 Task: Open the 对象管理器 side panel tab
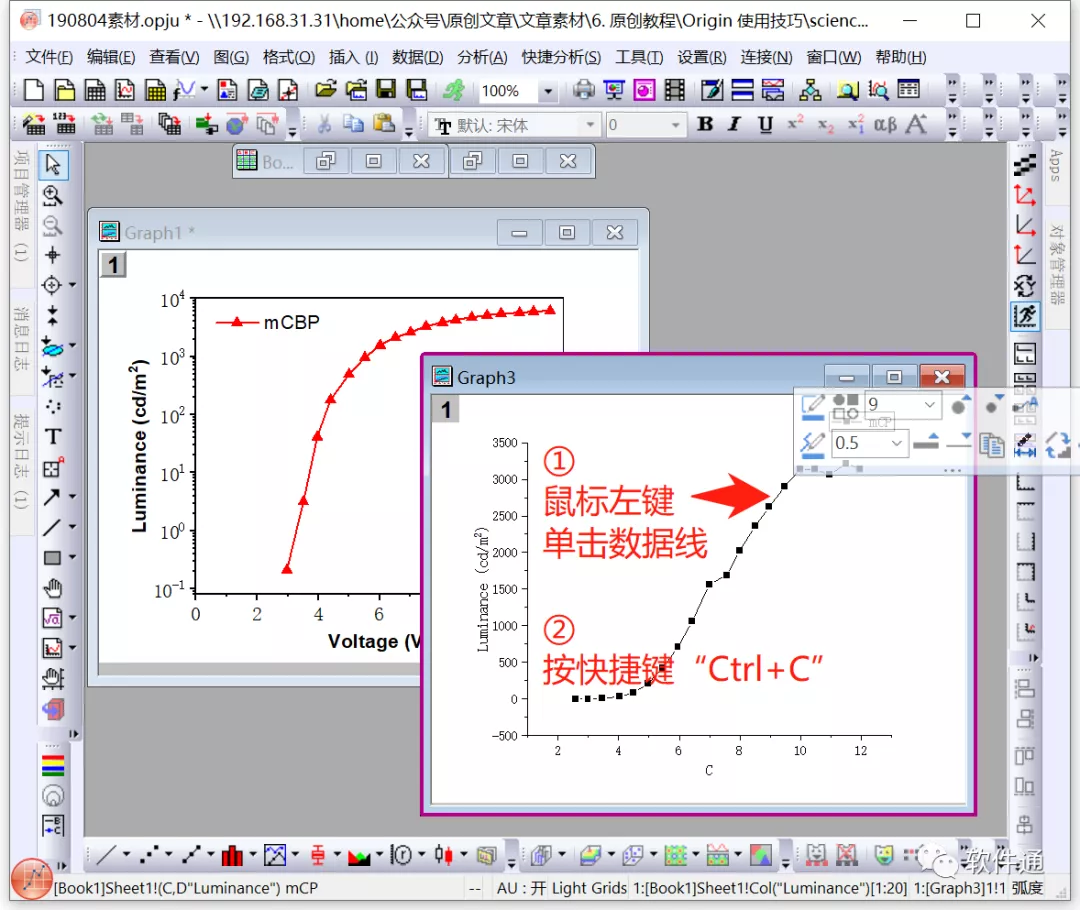[1056, 264]
